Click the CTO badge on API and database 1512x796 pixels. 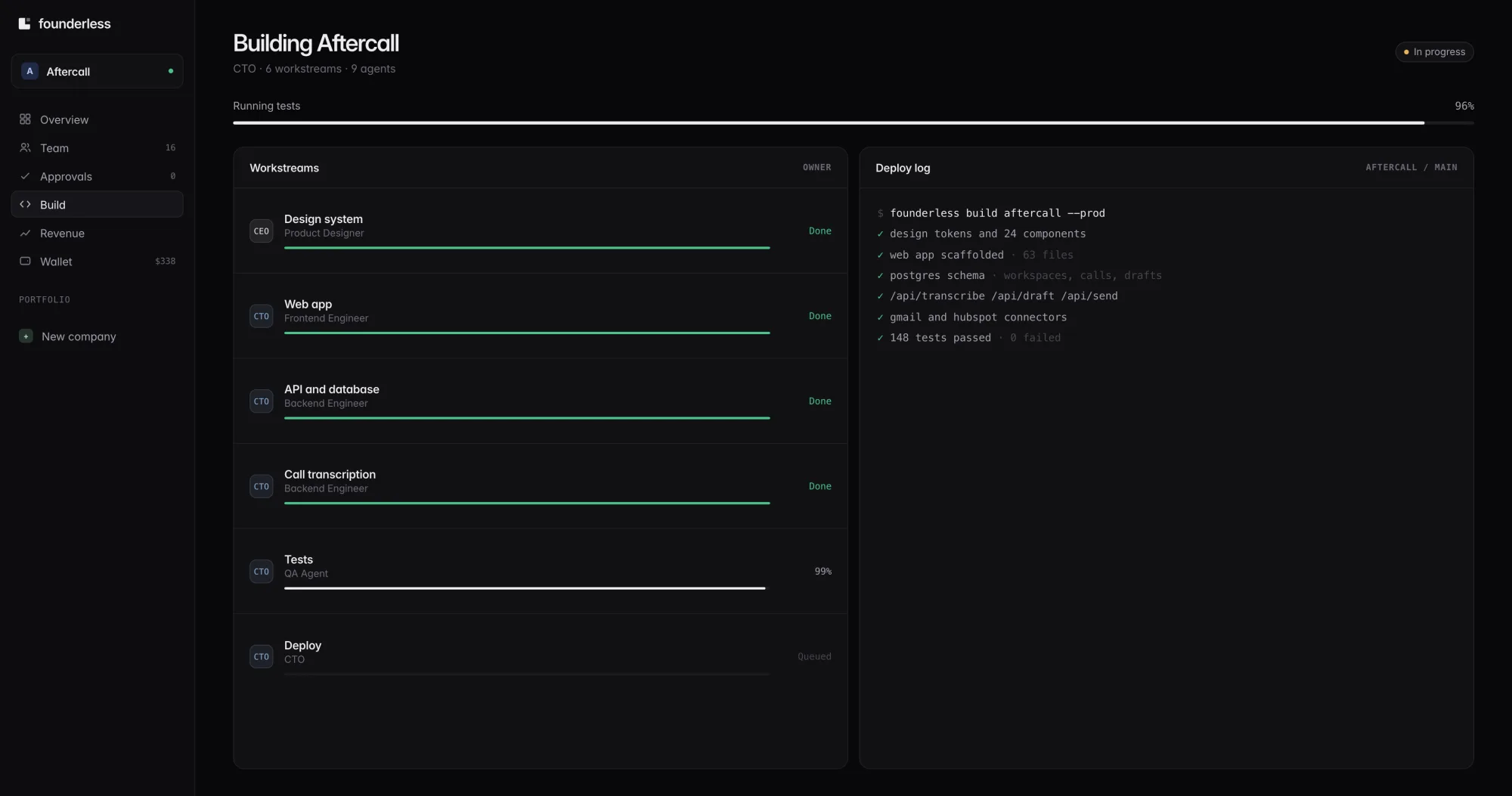coord(261,401)
